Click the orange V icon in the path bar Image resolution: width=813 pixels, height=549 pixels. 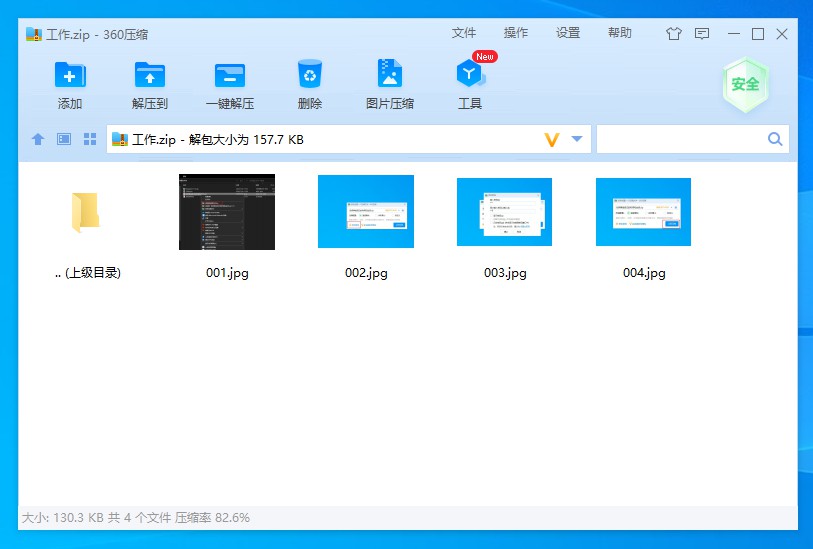coord(552,139)
